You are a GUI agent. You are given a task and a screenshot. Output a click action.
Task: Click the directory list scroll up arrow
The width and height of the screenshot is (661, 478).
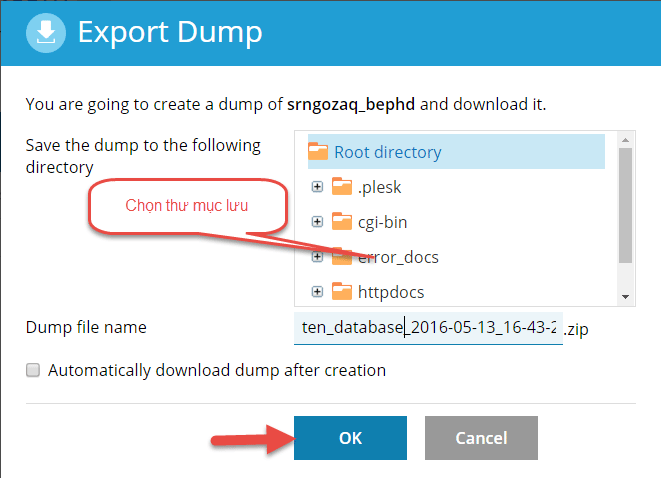tap(625, 139)
